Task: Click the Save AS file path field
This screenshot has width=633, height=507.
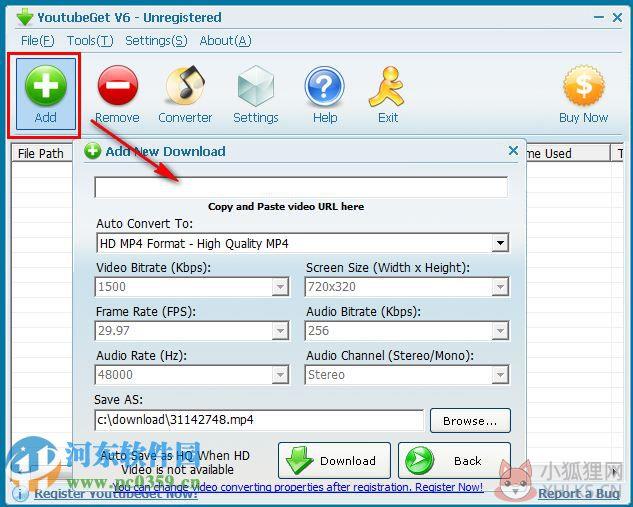Action: point(259,420)
